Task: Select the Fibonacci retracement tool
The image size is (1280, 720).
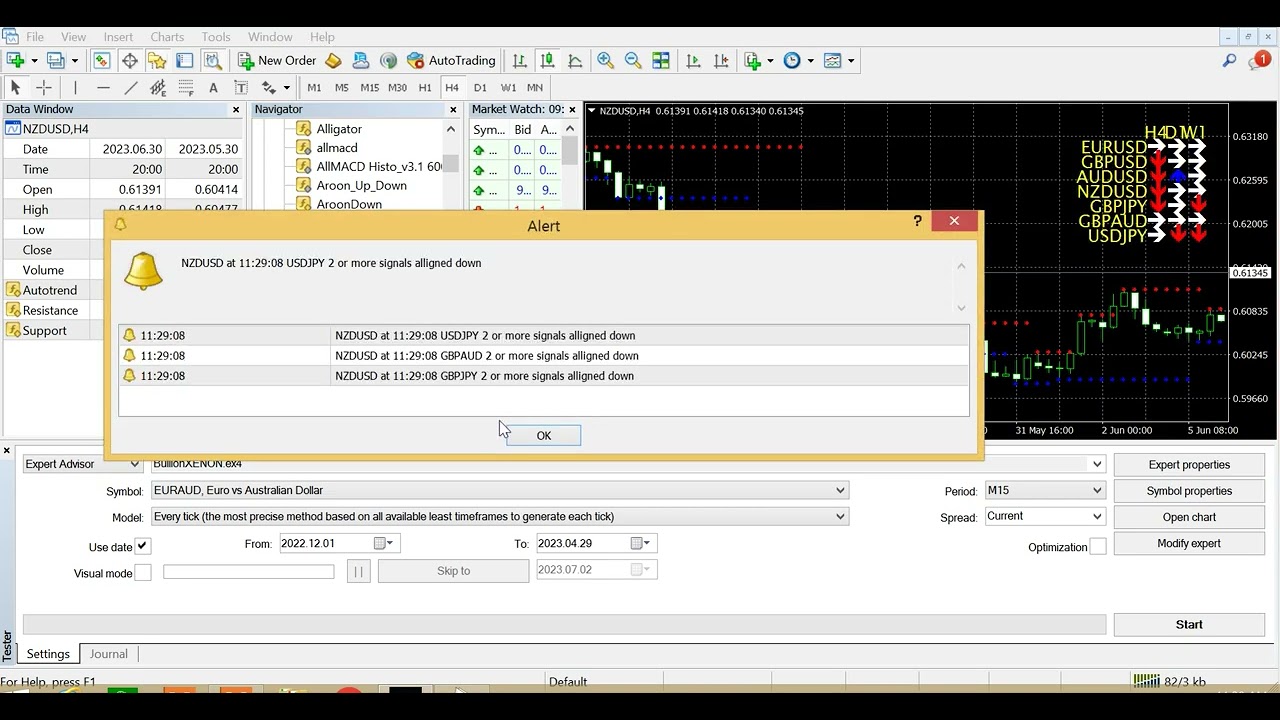Action: coord(186,88)
